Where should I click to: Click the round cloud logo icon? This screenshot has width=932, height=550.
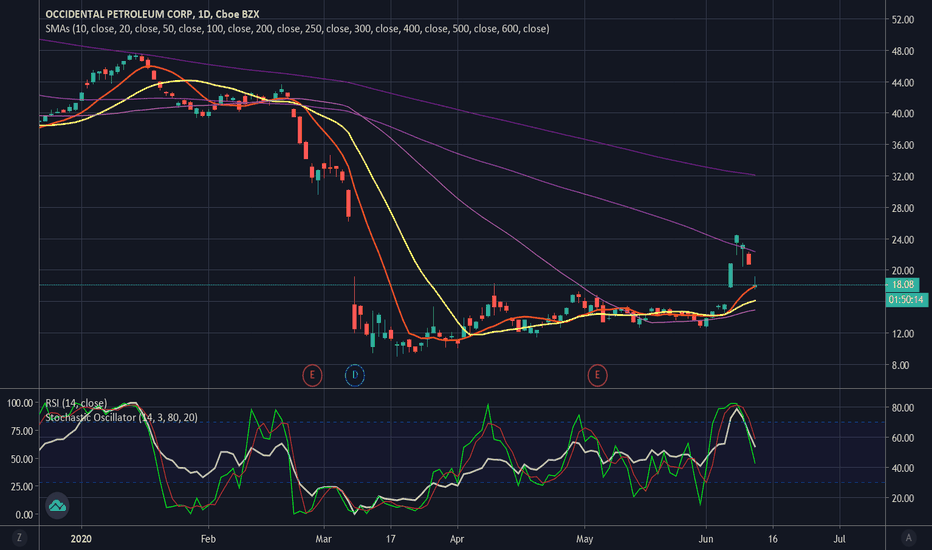[x=57, y=506]
